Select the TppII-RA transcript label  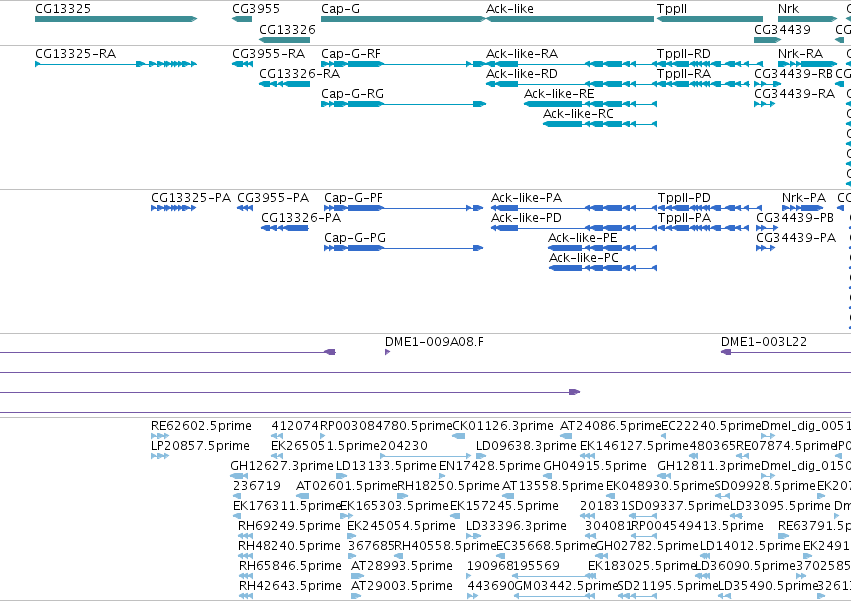click(x=684, y=74)
